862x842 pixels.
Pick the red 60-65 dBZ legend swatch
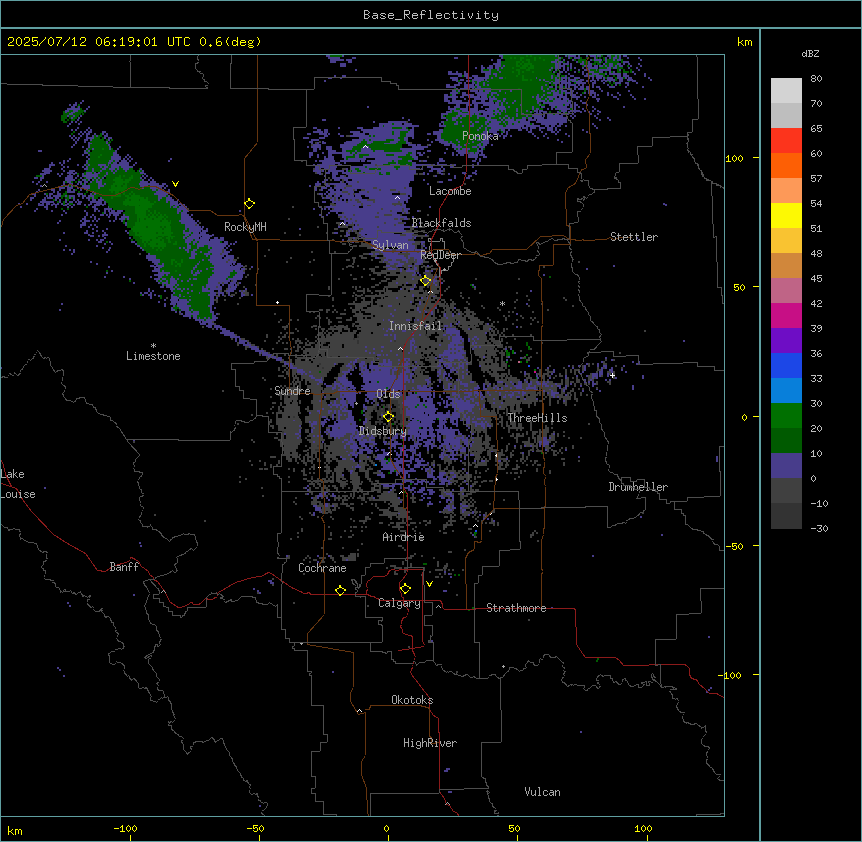pyautogui.click(x=786, y=141)
